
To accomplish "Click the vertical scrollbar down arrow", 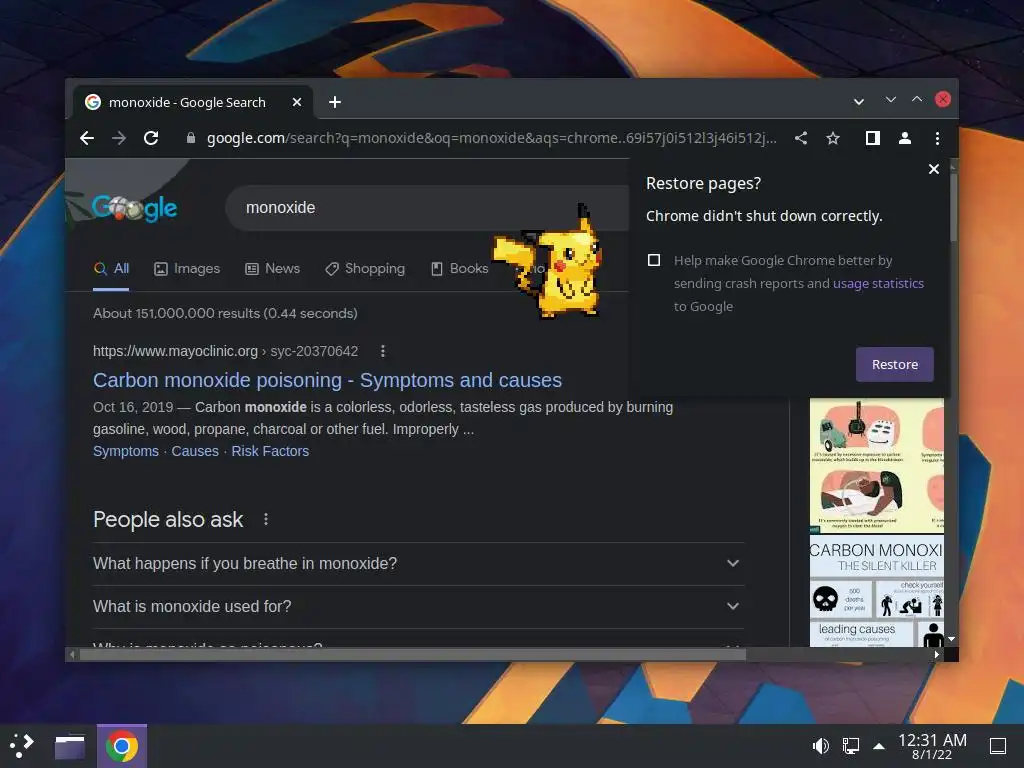I will (952, 639).
